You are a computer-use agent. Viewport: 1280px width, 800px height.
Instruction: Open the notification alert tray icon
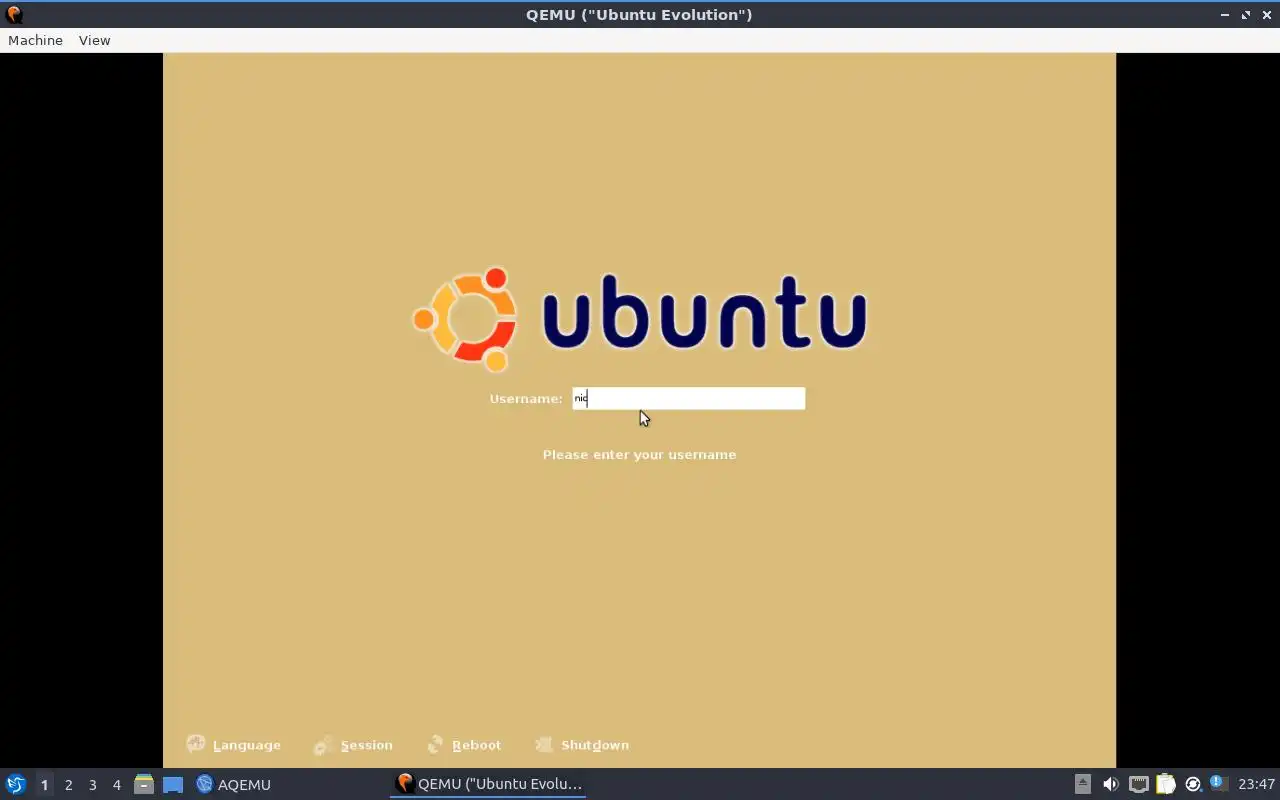pos(1218,783)
